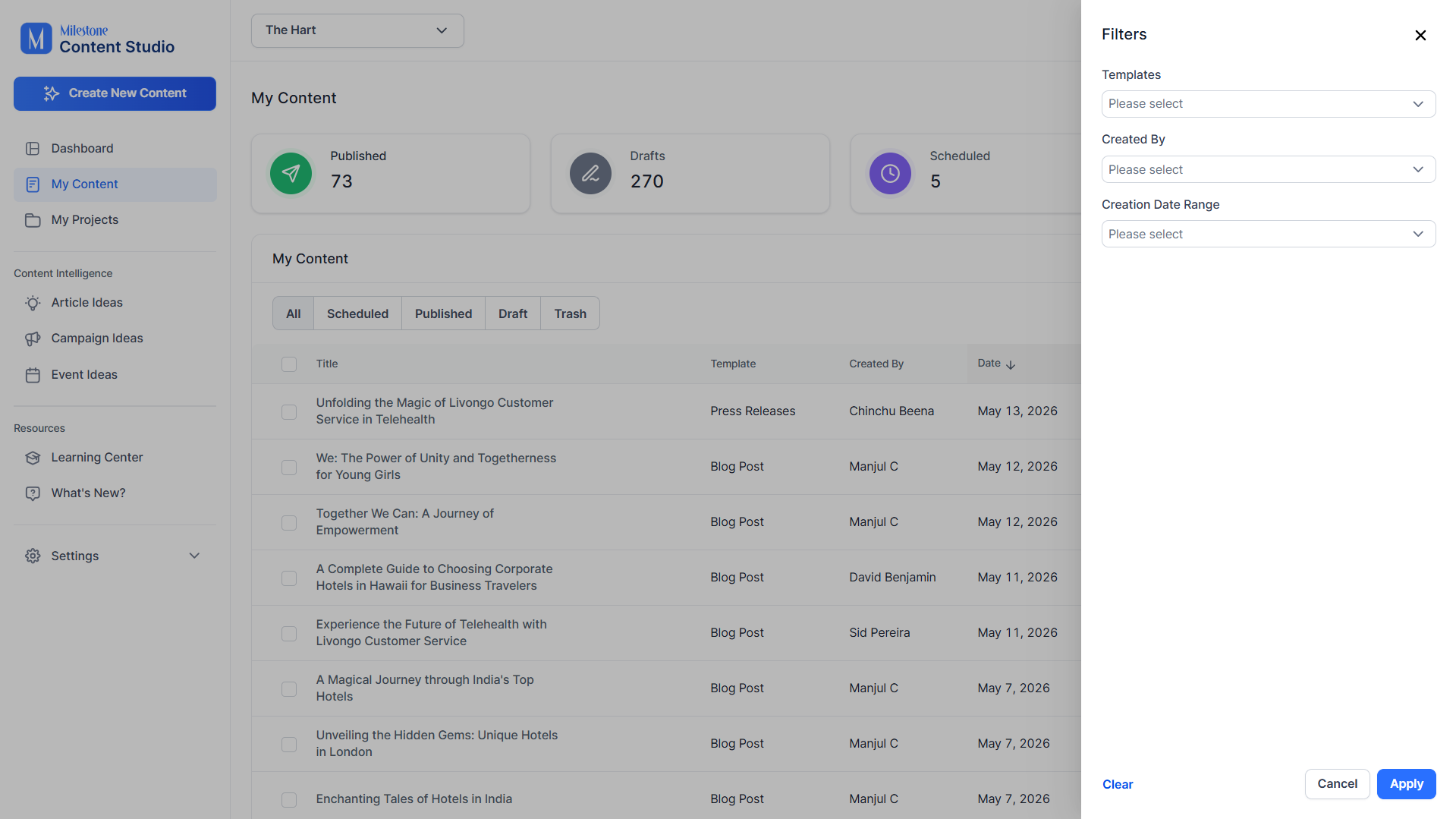Click the Creation Date Range chevron arrow
Screen dimensions: 1456x819
point(1418,234)
